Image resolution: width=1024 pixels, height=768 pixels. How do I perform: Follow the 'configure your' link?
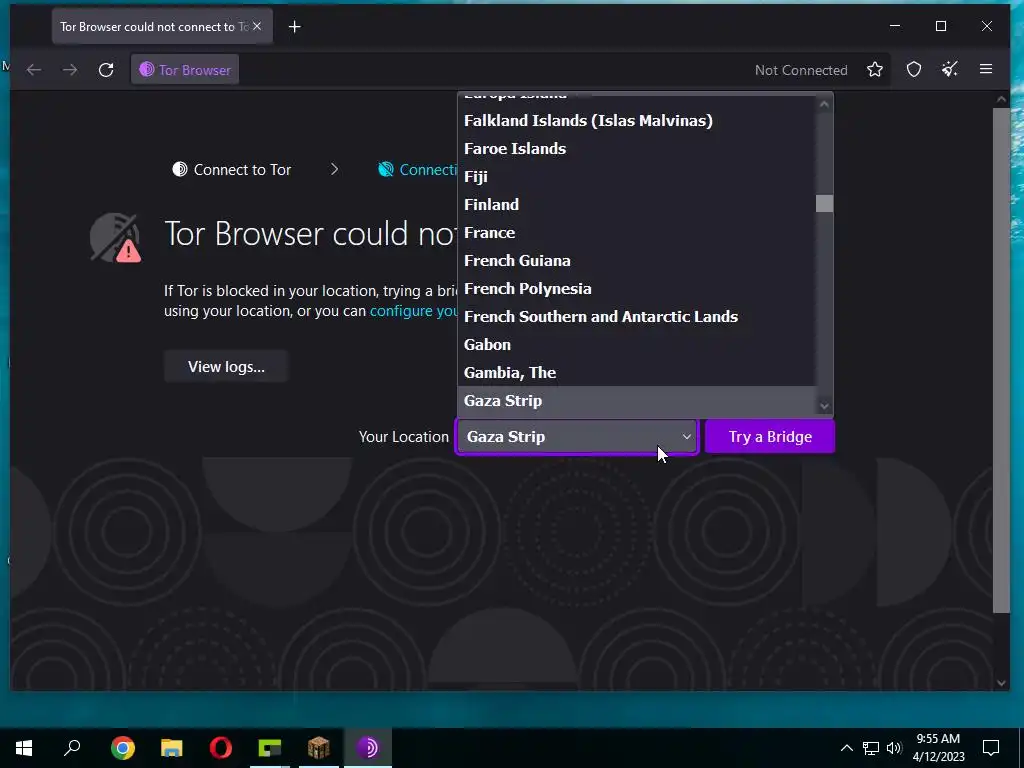[414, 311]
